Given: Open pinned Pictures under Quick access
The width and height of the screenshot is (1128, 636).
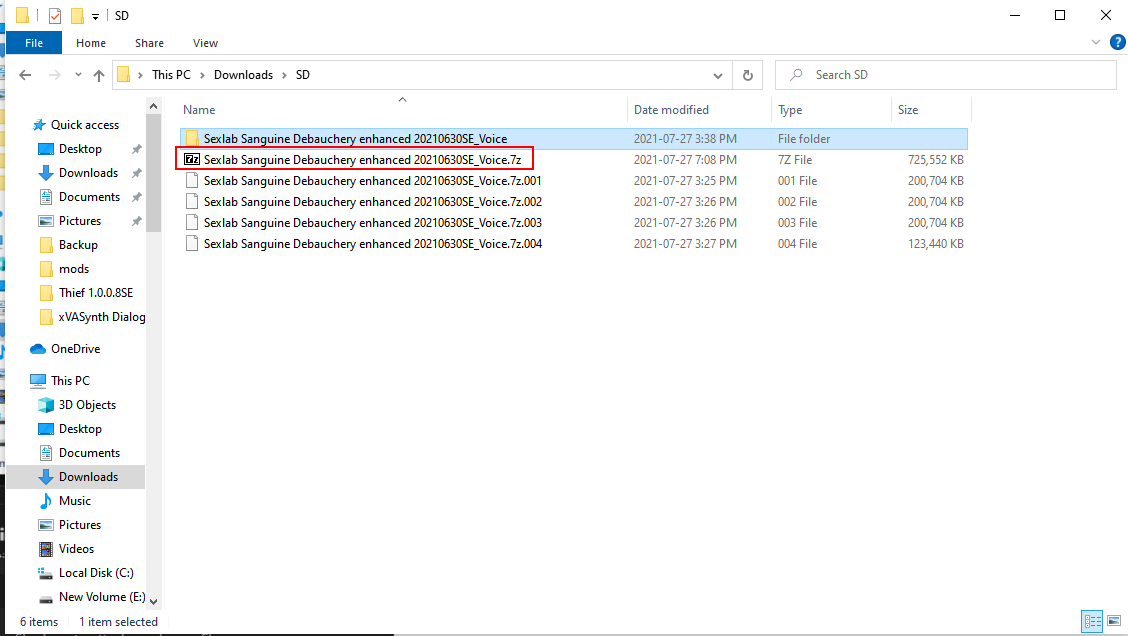Looking at the screenshot, I should (x=80, y=221).
